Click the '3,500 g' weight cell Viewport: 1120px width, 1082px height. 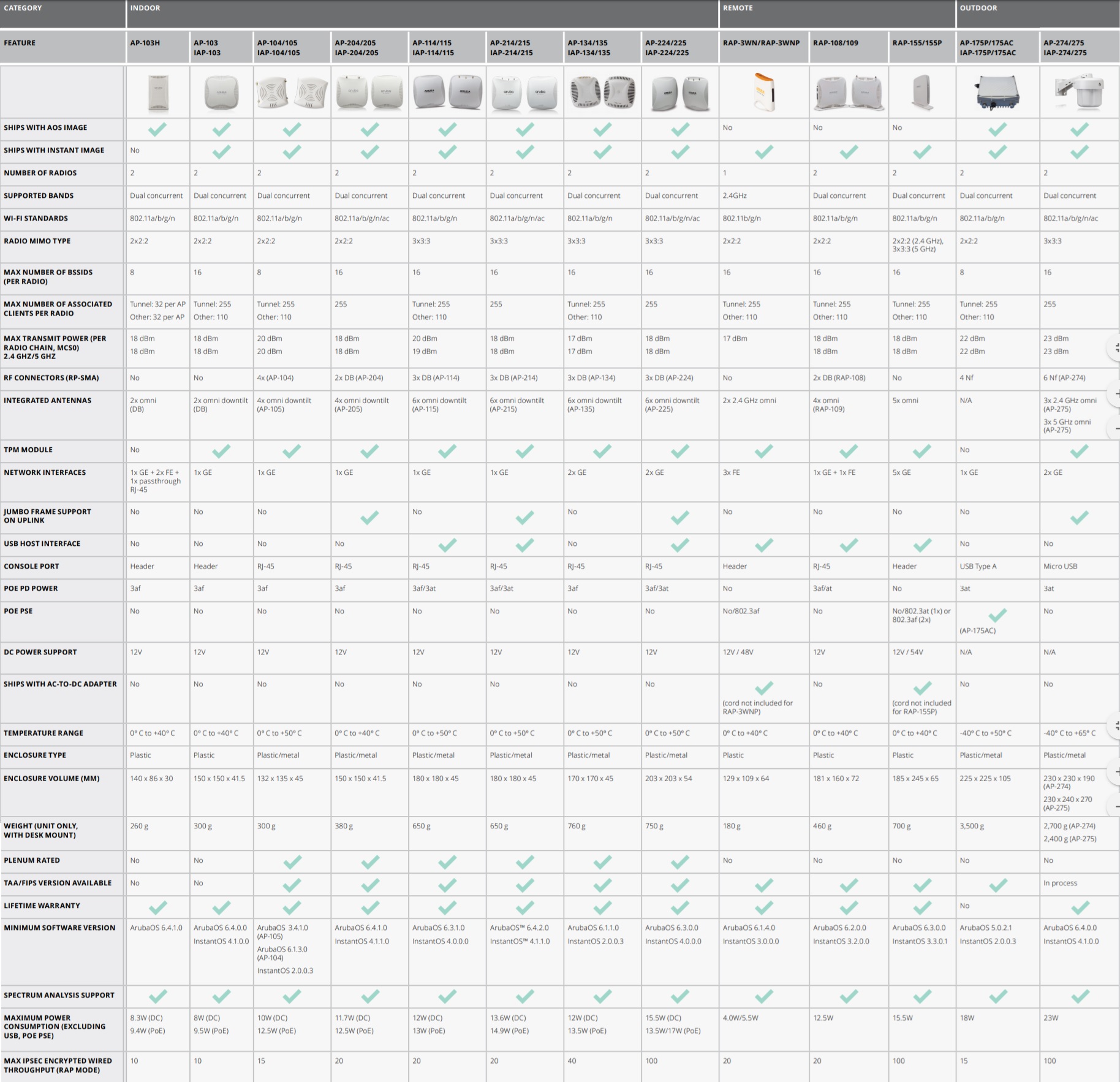[x=972, y=826]
